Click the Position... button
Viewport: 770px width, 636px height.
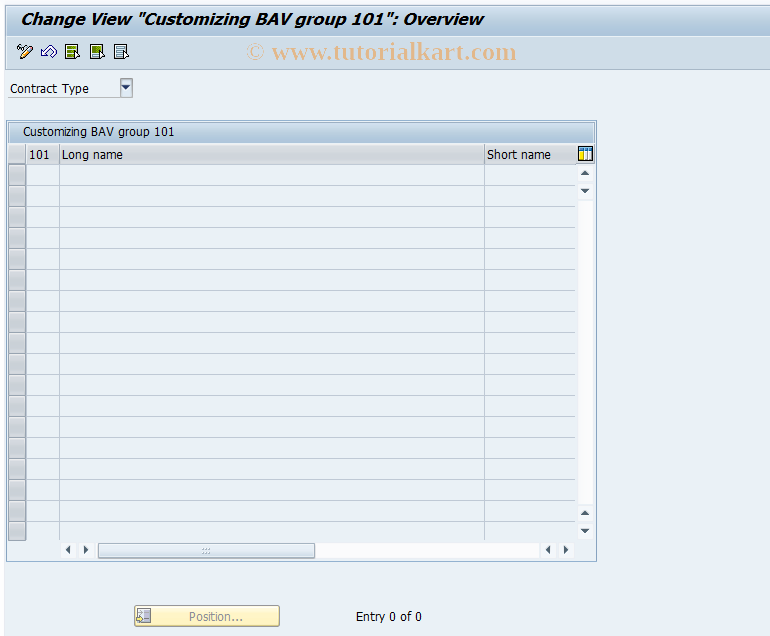[x=207, y=616]
